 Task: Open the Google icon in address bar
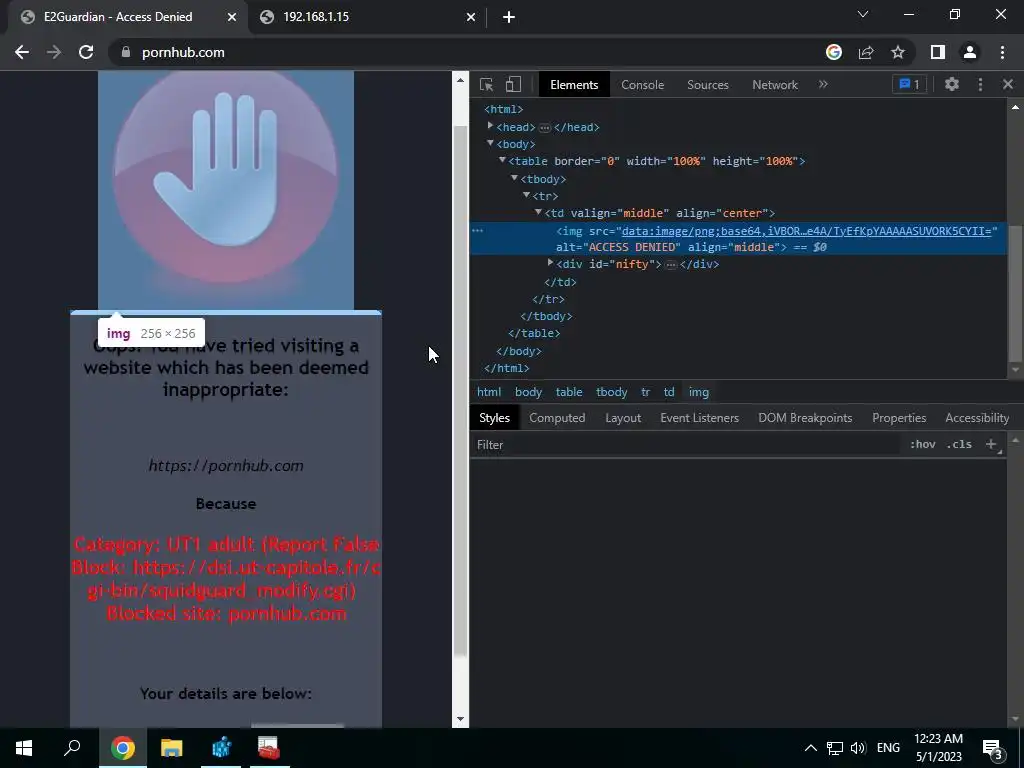coord(834,52)
